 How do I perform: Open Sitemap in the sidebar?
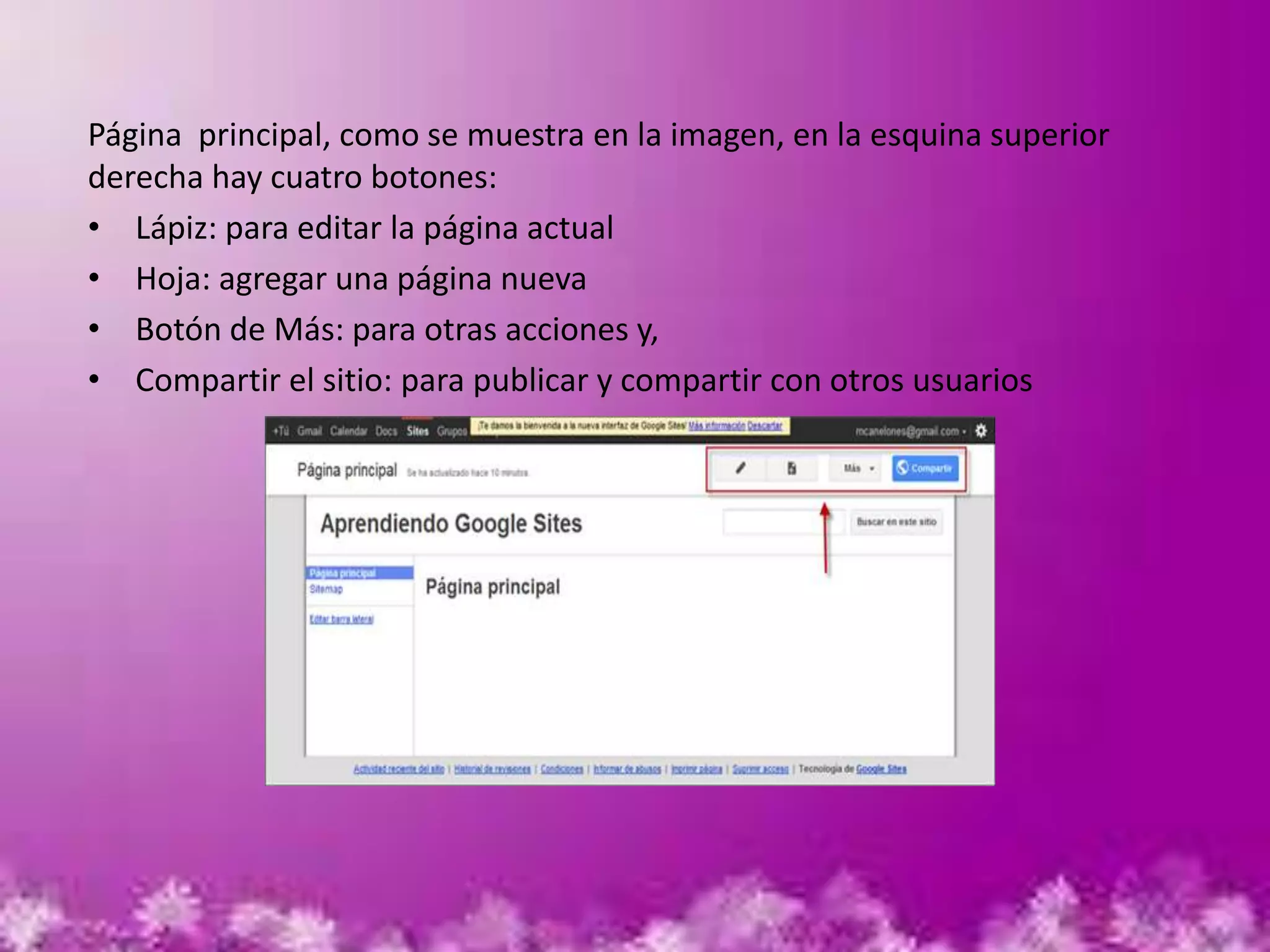pyautogui.click(x=326, y=589)
